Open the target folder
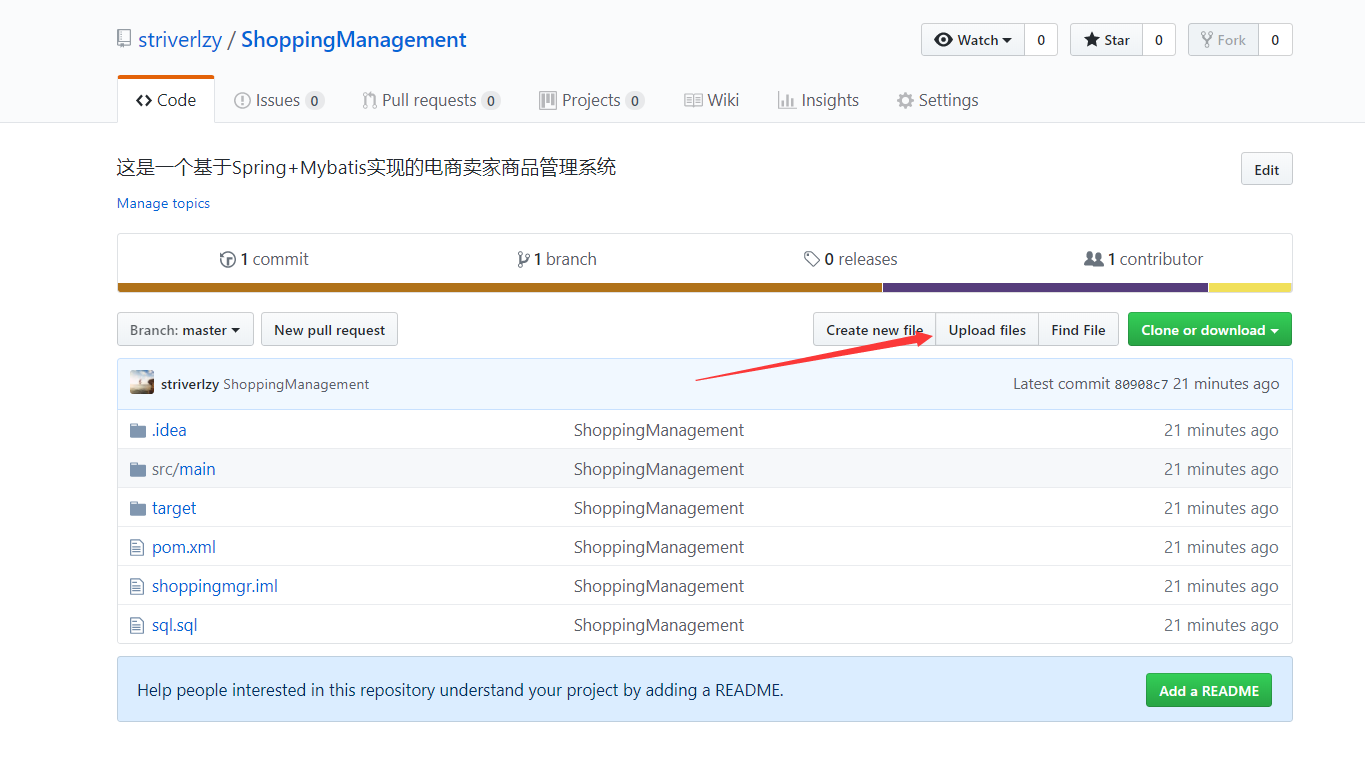 point(174,508)
